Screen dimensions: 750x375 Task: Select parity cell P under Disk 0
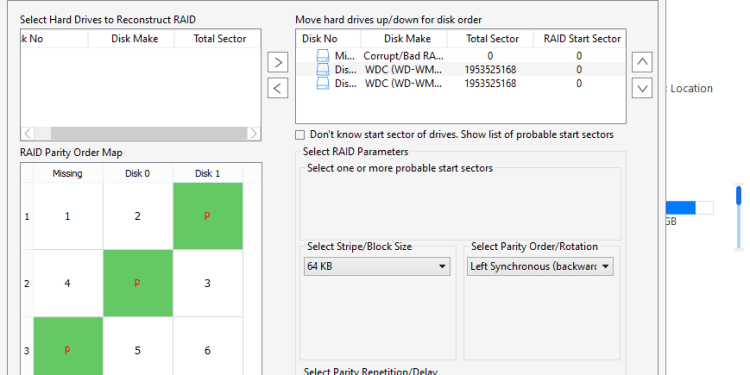point(138,283)
